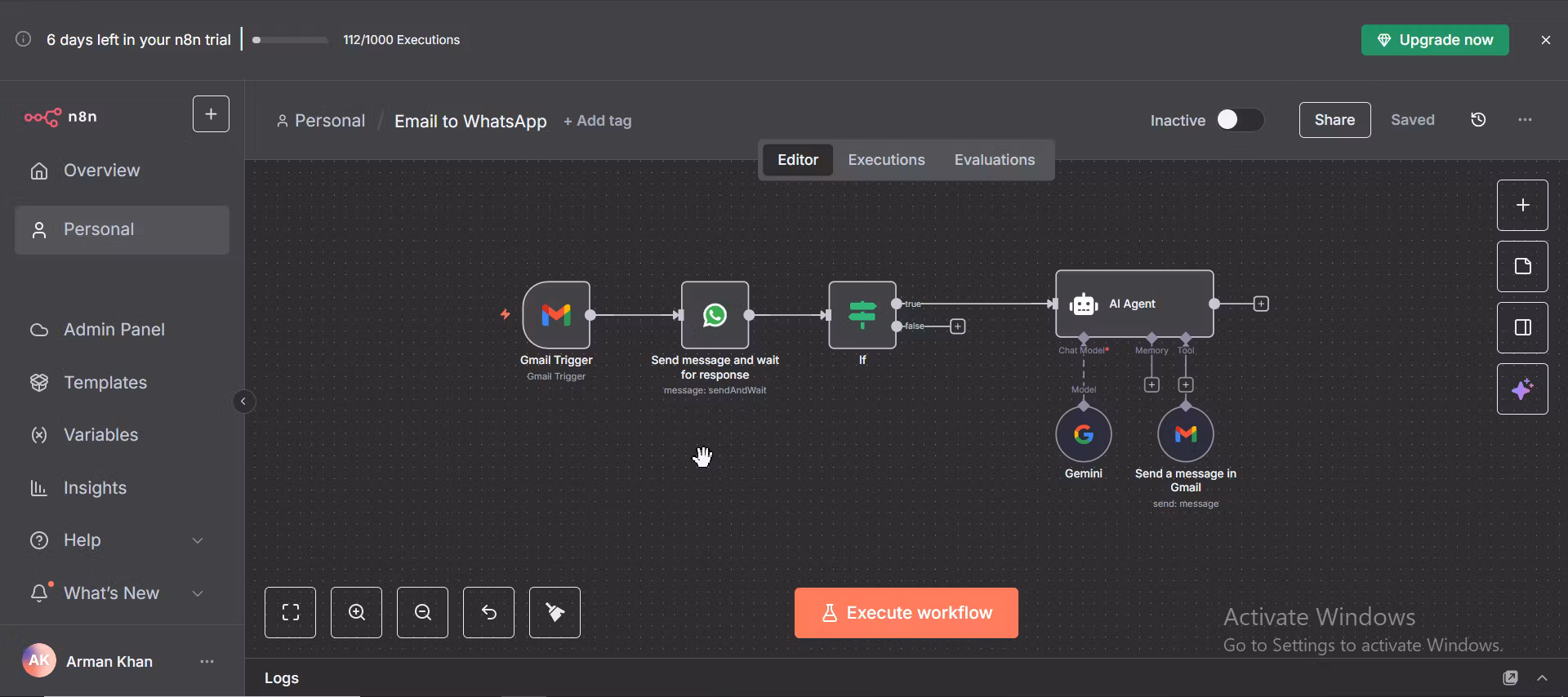Viewport: 1568px width, 697px height.
Task: Expand the Help menu chevron
Action: (198, 540)
